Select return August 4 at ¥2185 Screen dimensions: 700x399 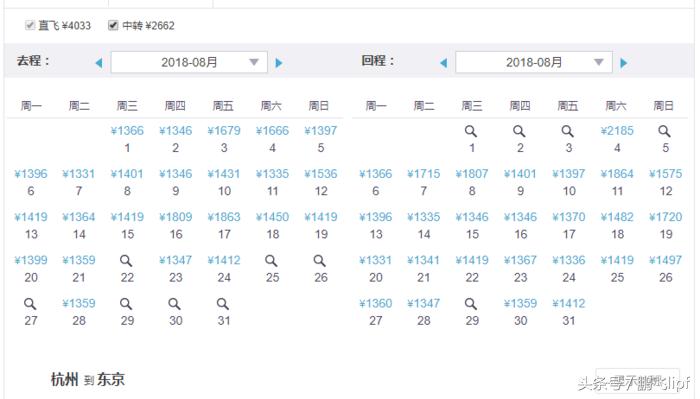[617, 131]
